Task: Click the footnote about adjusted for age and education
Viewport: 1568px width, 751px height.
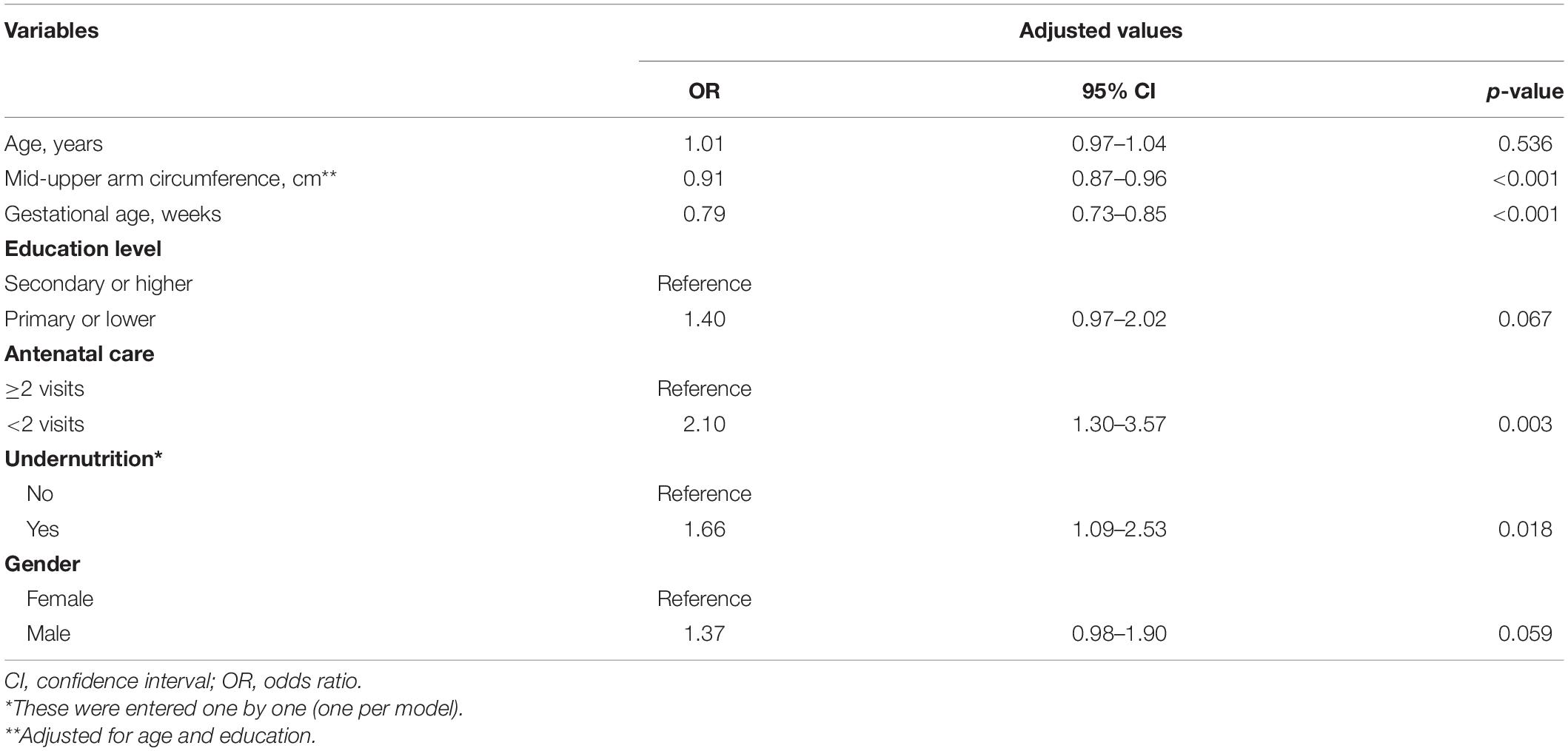Action: (160, 736)
